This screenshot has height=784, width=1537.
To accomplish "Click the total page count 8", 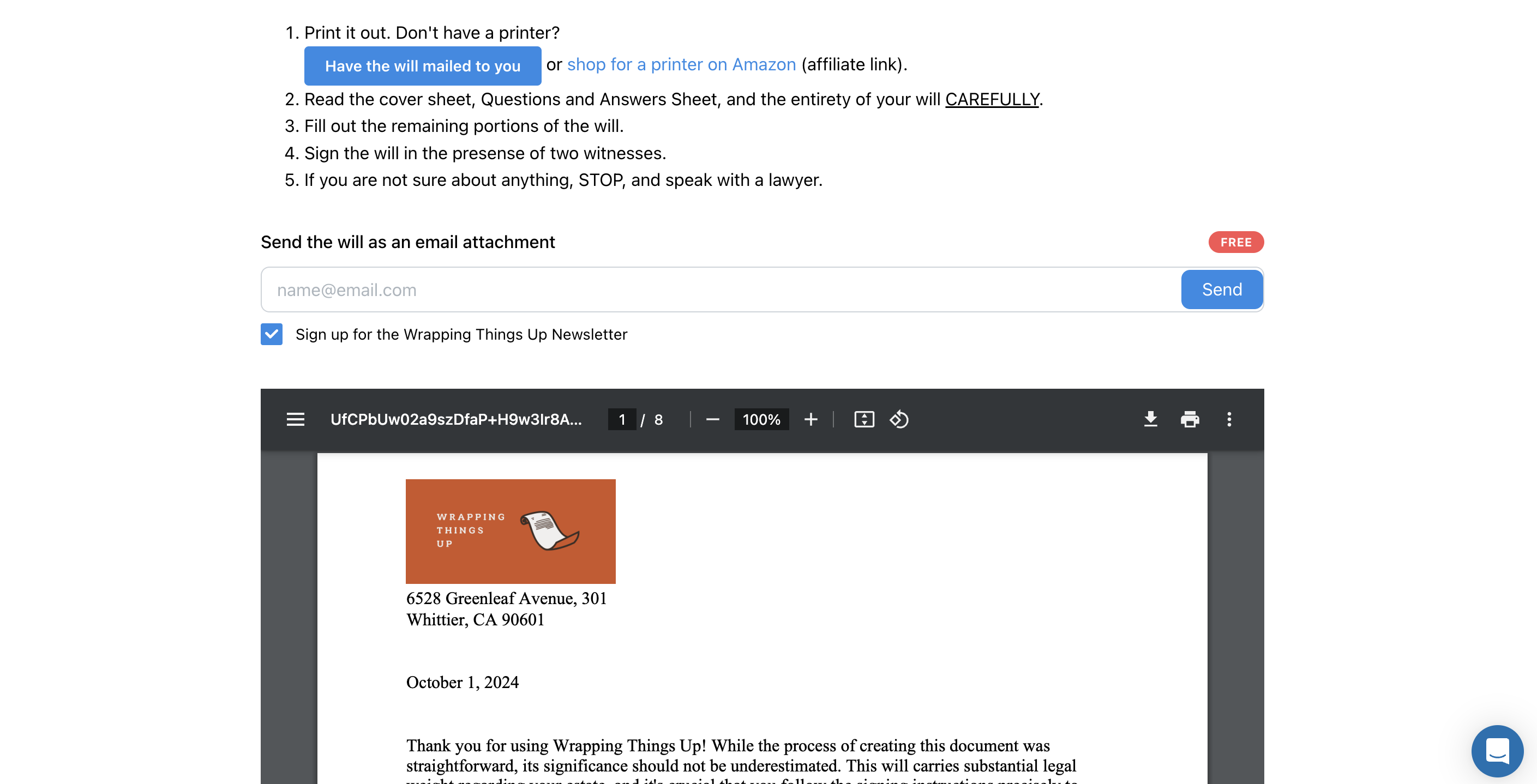I will tap(658, 419).
